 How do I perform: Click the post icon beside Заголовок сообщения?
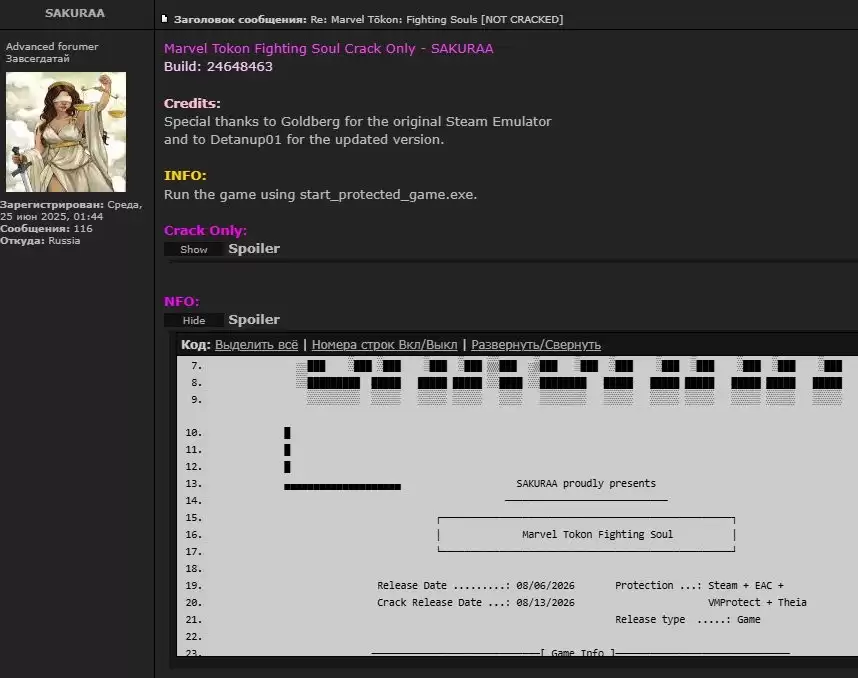(164, 19)
